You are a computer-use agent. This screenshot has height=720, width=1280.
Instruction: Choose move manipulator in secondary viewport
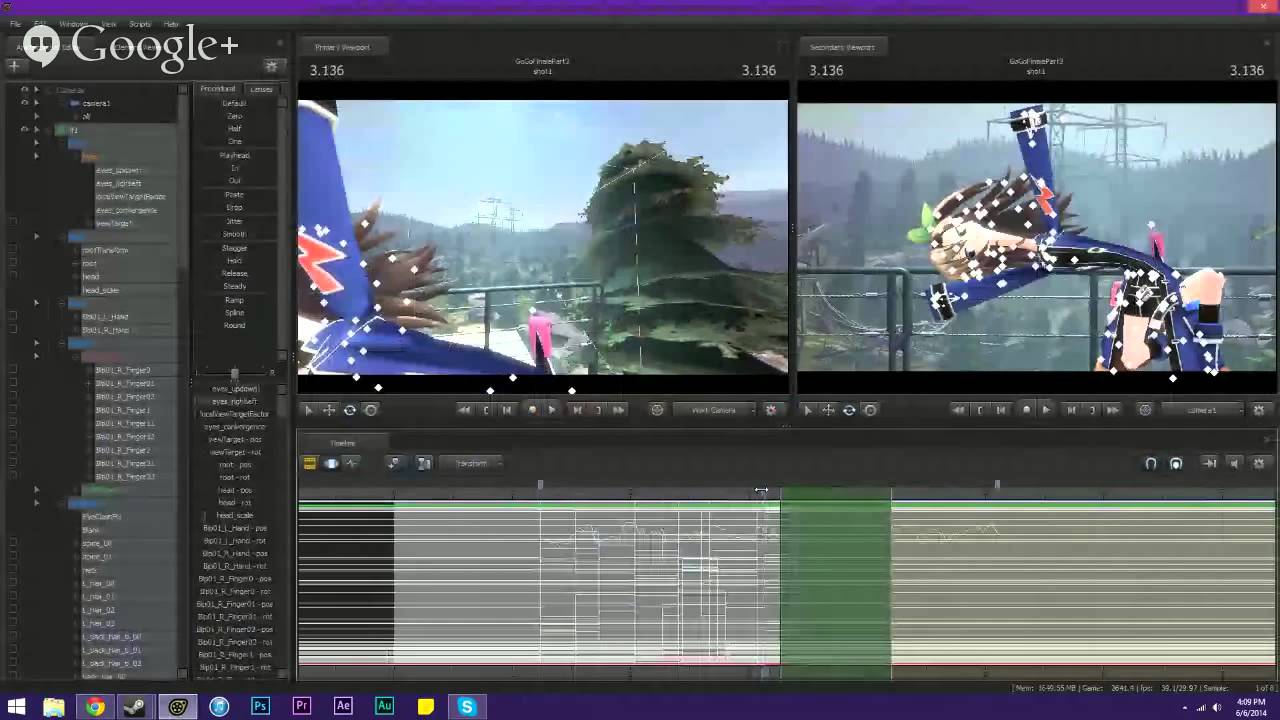tap(828, 410)
